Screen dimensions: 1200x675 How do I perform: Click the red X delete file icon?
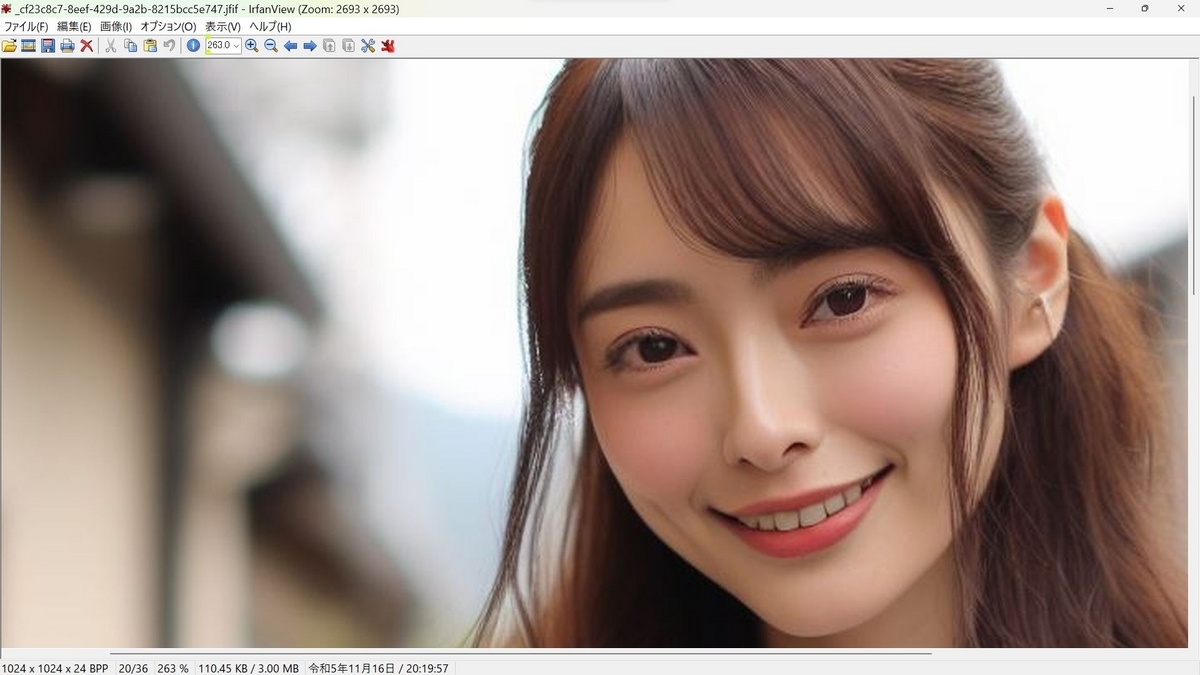pos(87,46)
